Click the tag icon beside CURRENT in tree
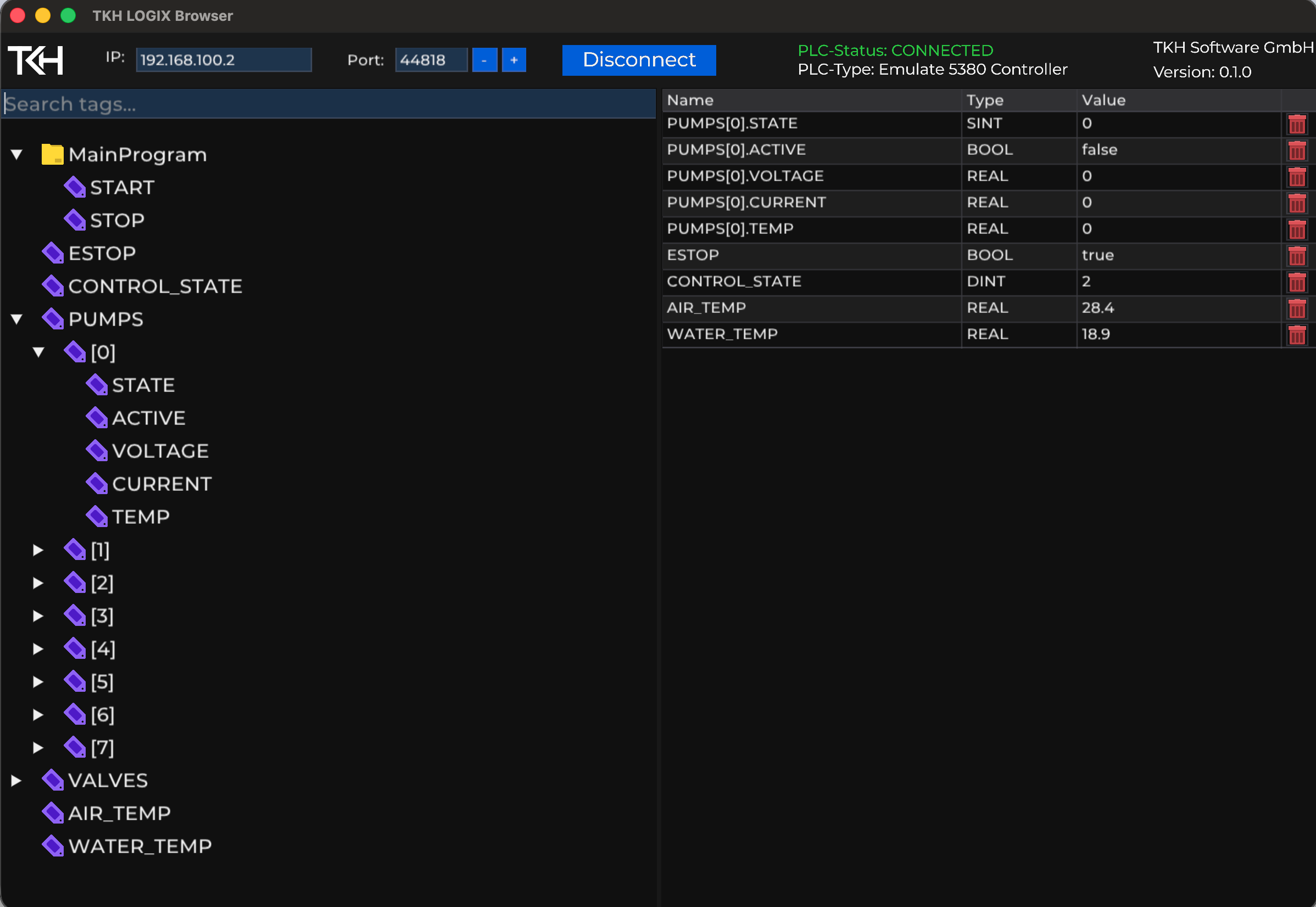Screen dimensions: 1316x907 coord(97,484)
